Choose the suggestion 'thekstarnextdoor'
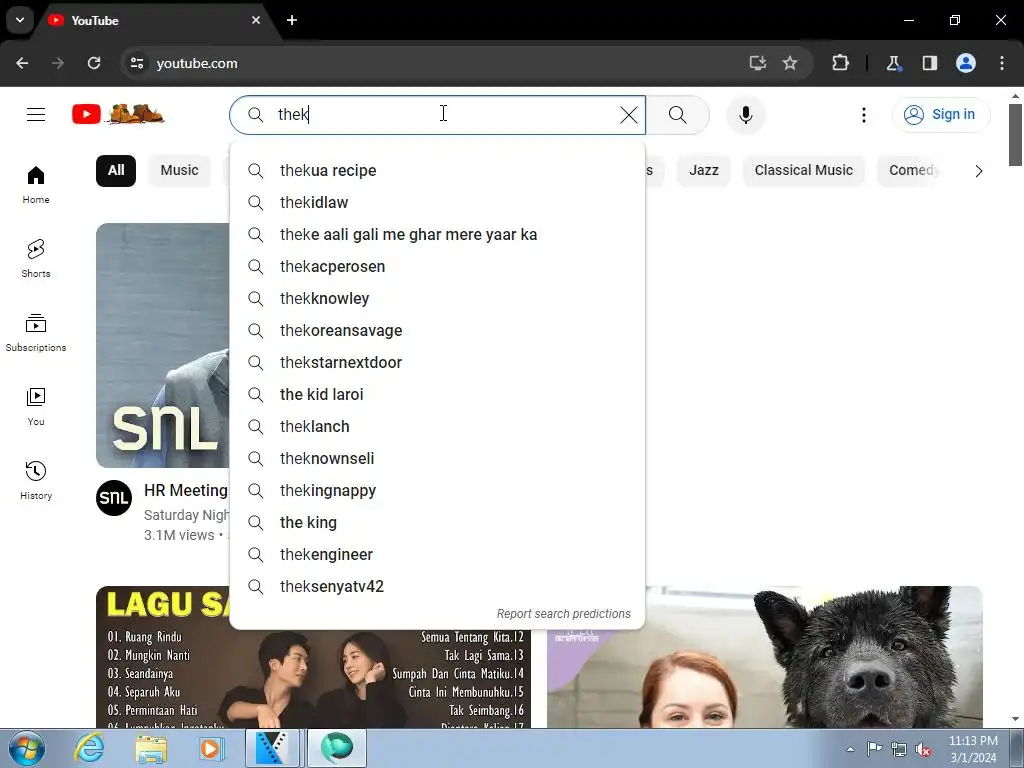 (x=438, y=362)
